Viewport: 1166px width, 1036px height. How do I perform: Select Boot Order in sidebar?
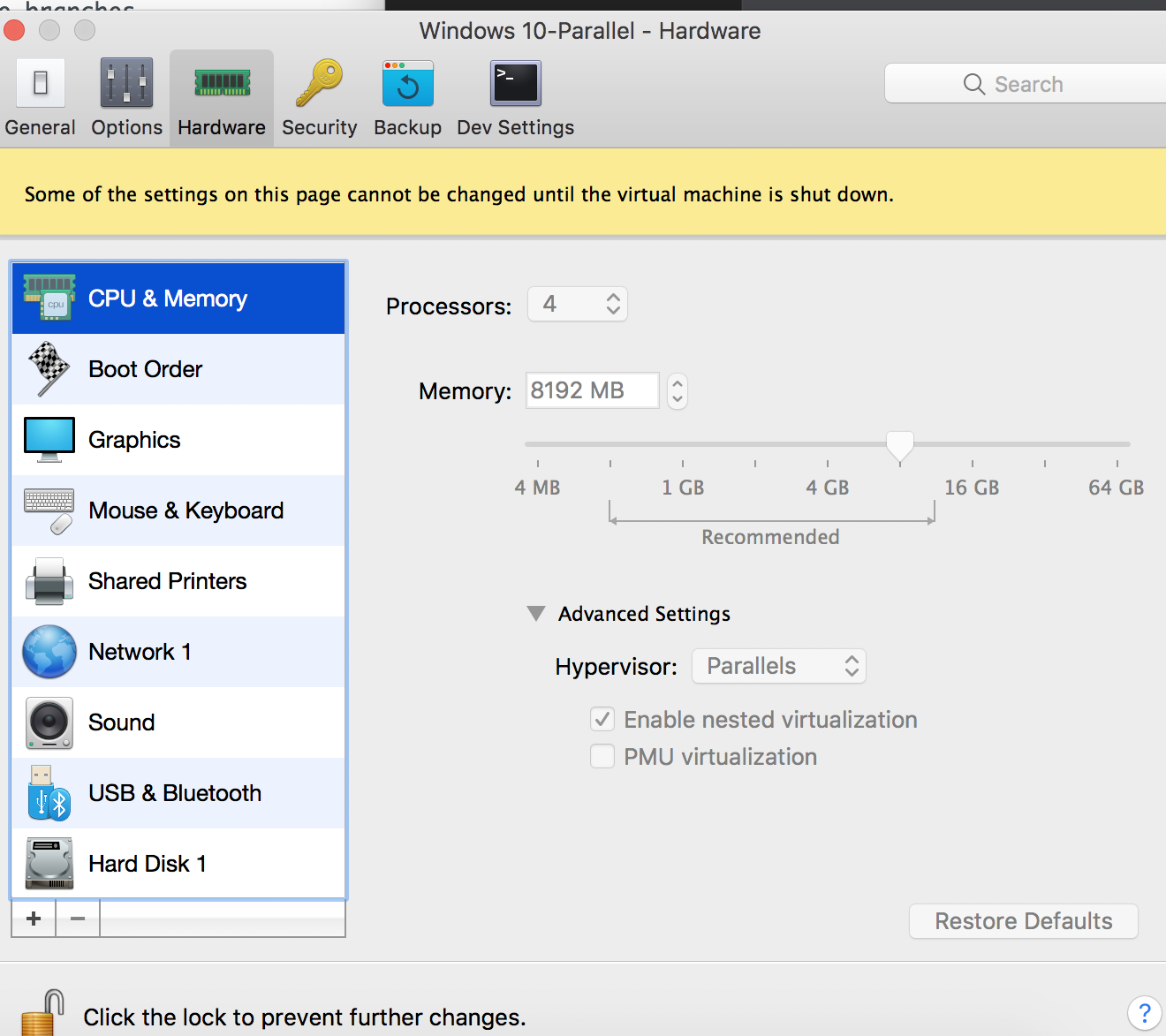tap(178, 369)
